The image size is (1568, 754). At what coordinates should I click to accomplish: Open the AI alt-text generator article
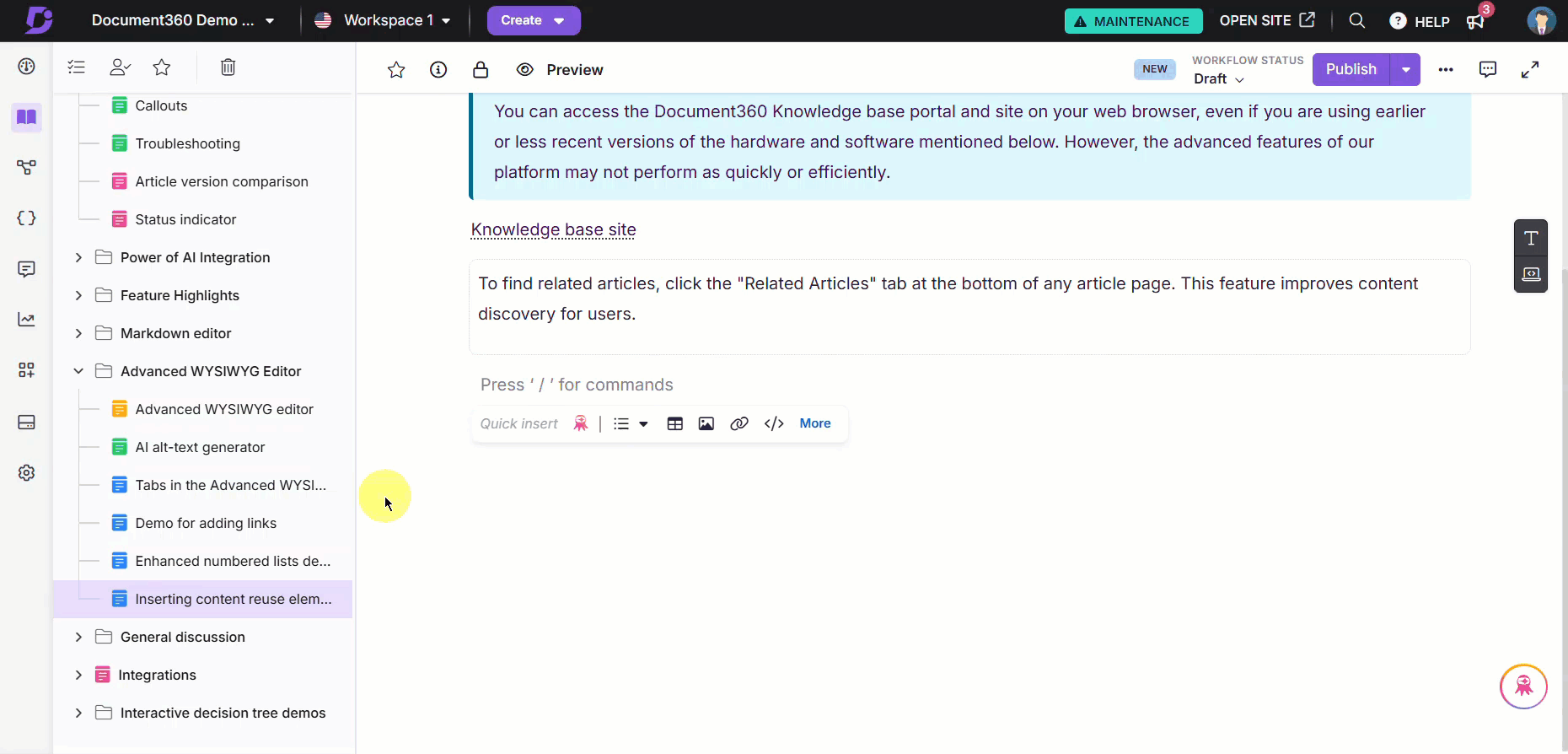pos(202,447)
